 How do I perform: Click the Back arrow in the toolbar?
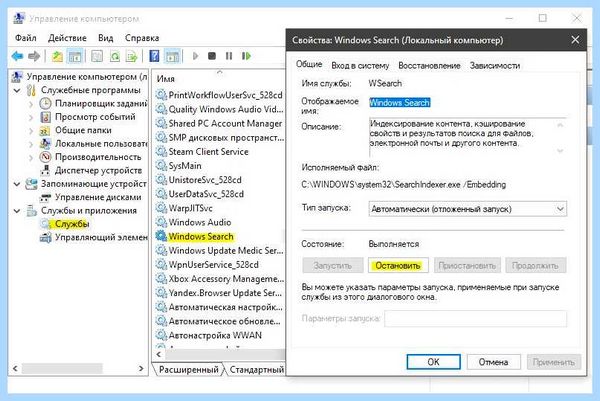[x=17, y=56]
